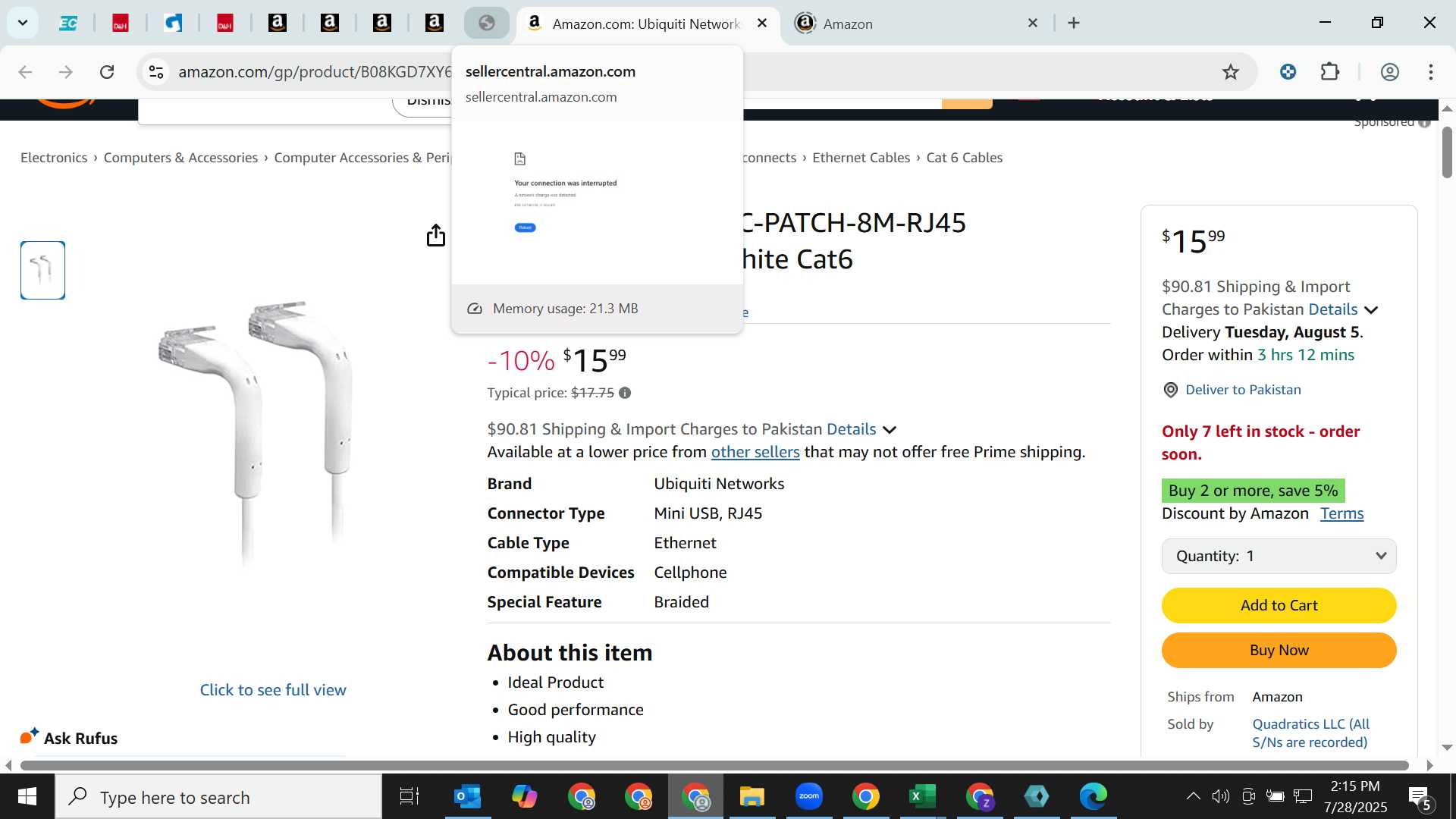Click the browser forward arrow
The image size is (1456, 819).
point(66,72)
